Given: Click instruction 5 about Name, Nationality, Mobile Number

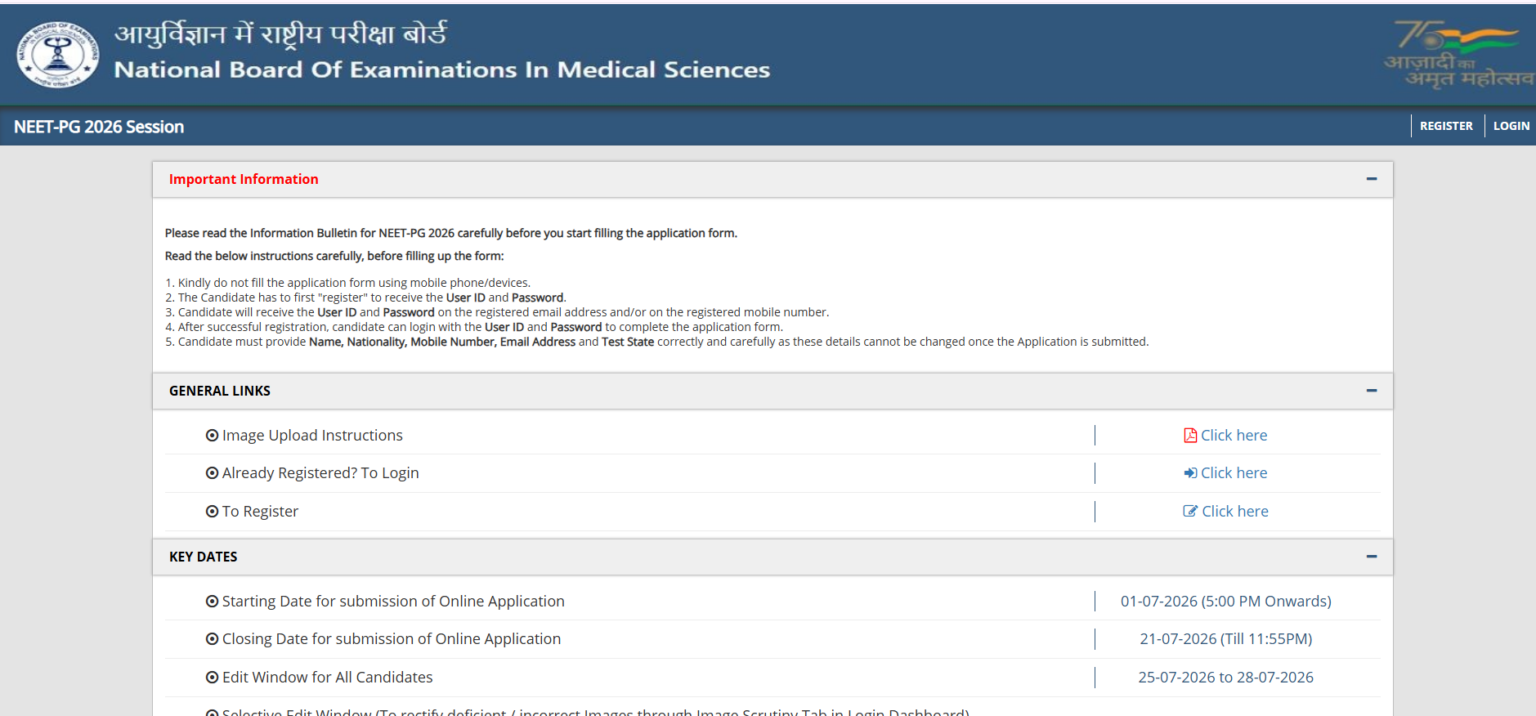Looking at the screenshot, I should click(657, 341).
